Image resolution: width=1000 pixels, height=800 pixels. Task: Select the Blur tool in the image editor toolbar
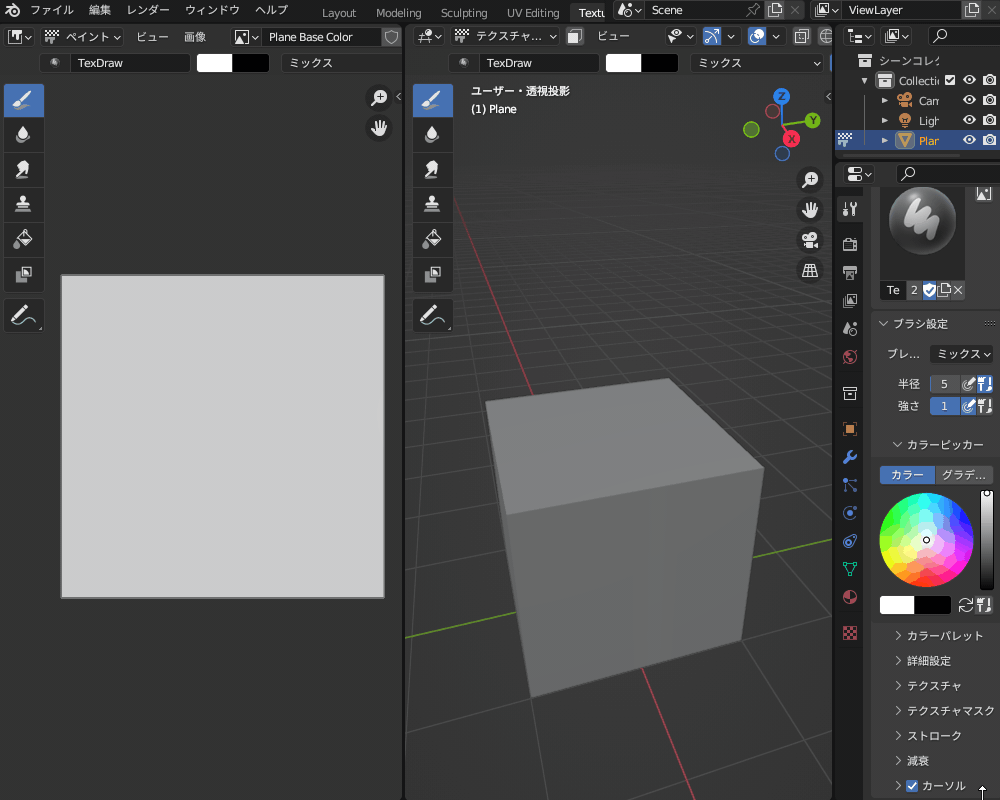pos(23,134)
